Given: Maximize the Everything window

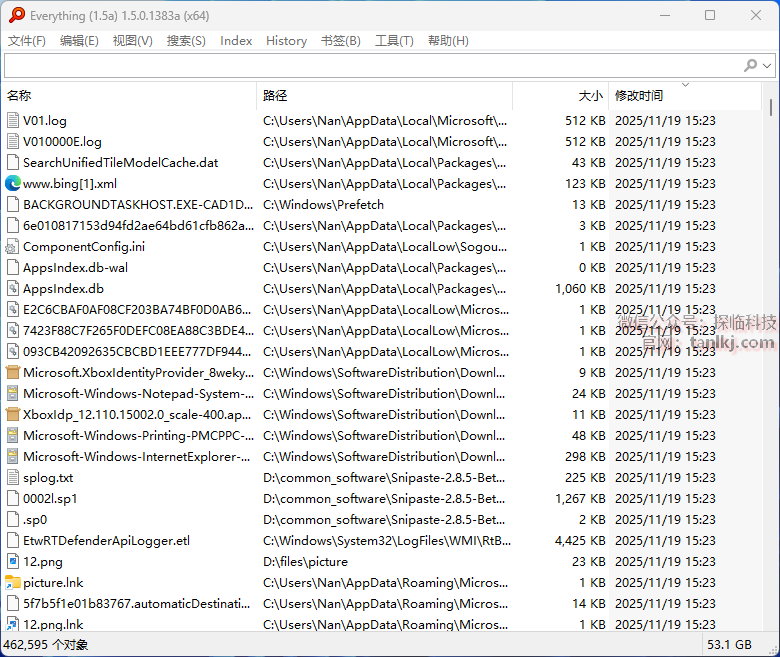Looking at the screenshot, I should [x=710, y=15].
